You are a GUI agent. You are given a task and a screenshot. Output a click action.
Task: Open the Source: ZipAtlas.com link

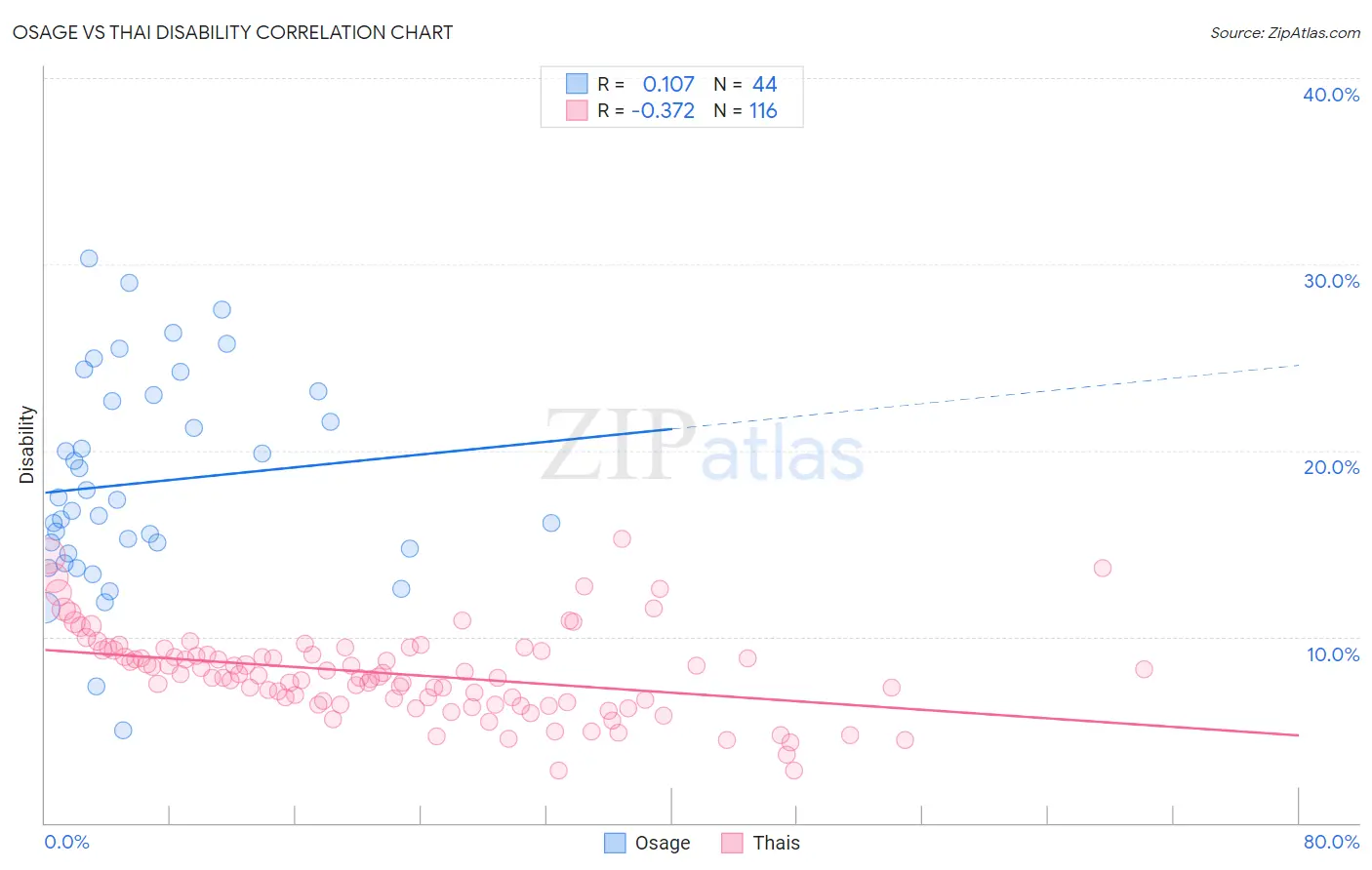pyautogui.click(x=1285, y=32)
